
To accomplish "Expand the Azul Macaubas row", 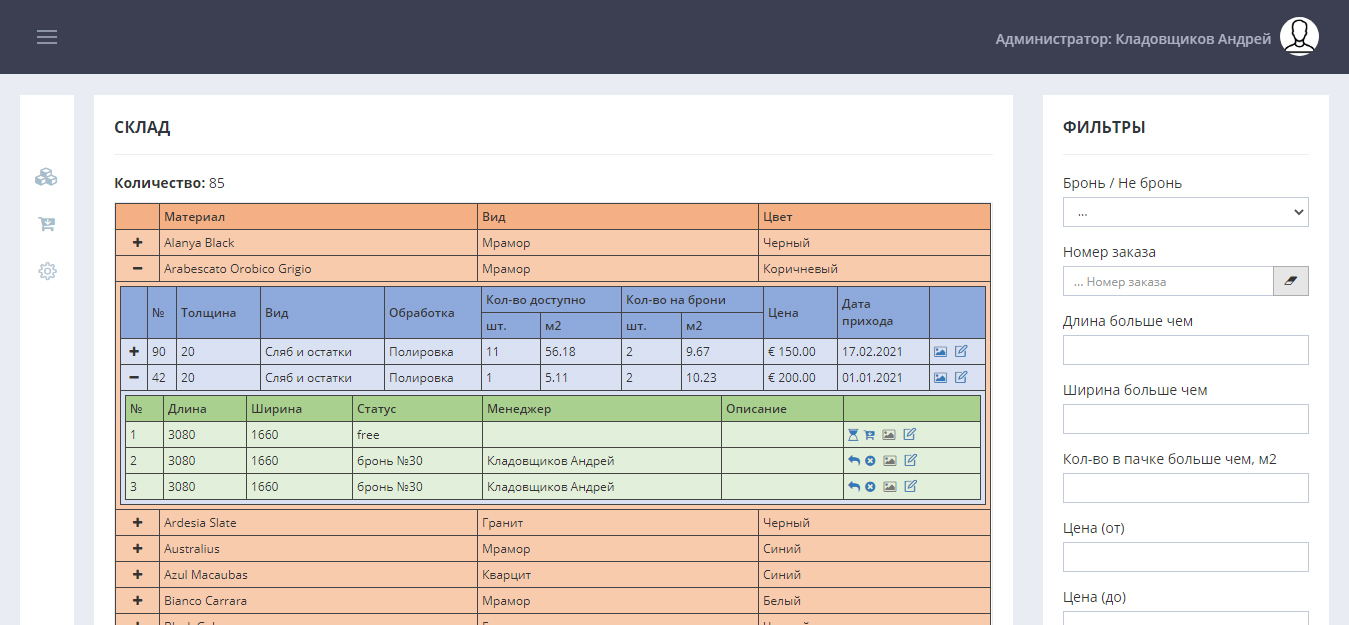I will [137, 575].
